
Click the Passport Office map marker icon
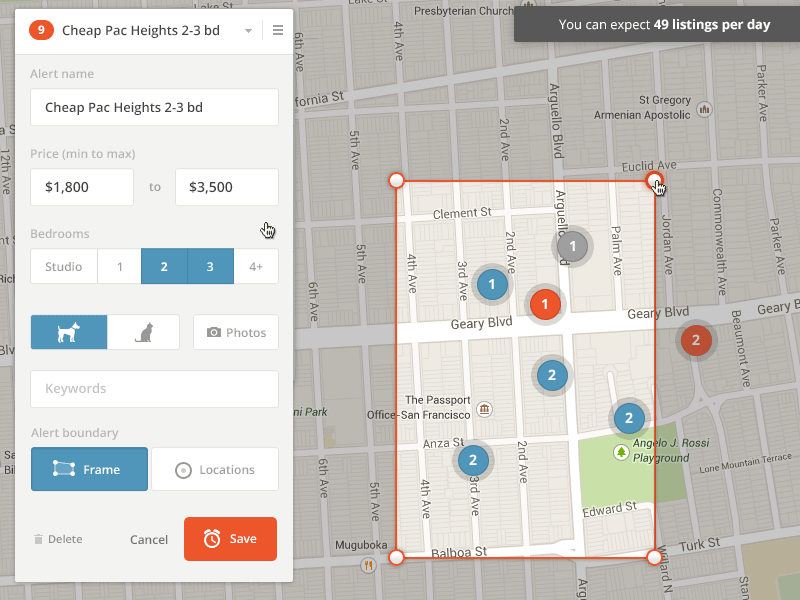(483, 409)
